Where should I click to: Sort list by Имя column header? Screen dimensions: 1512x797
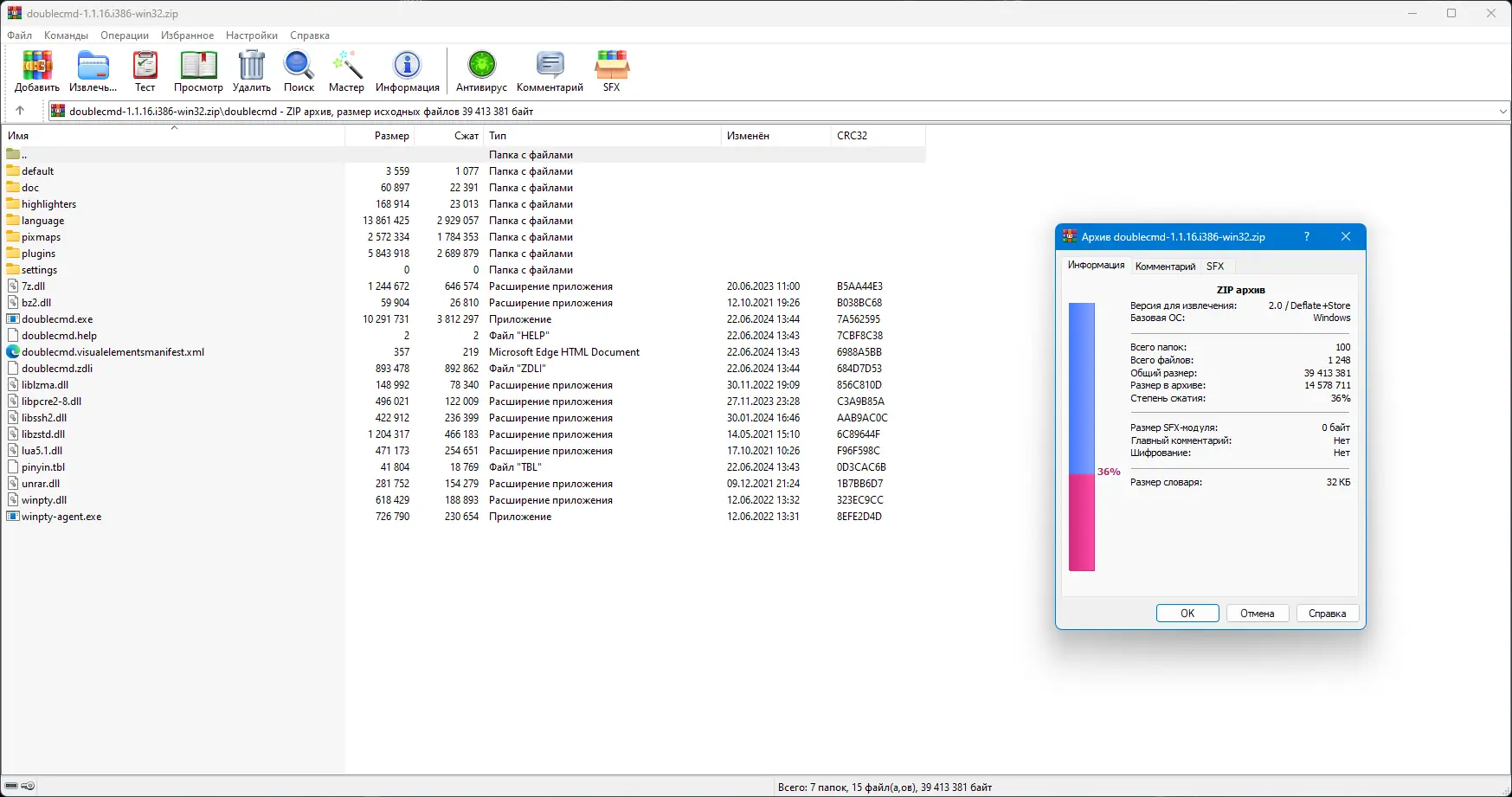[174, 136]
